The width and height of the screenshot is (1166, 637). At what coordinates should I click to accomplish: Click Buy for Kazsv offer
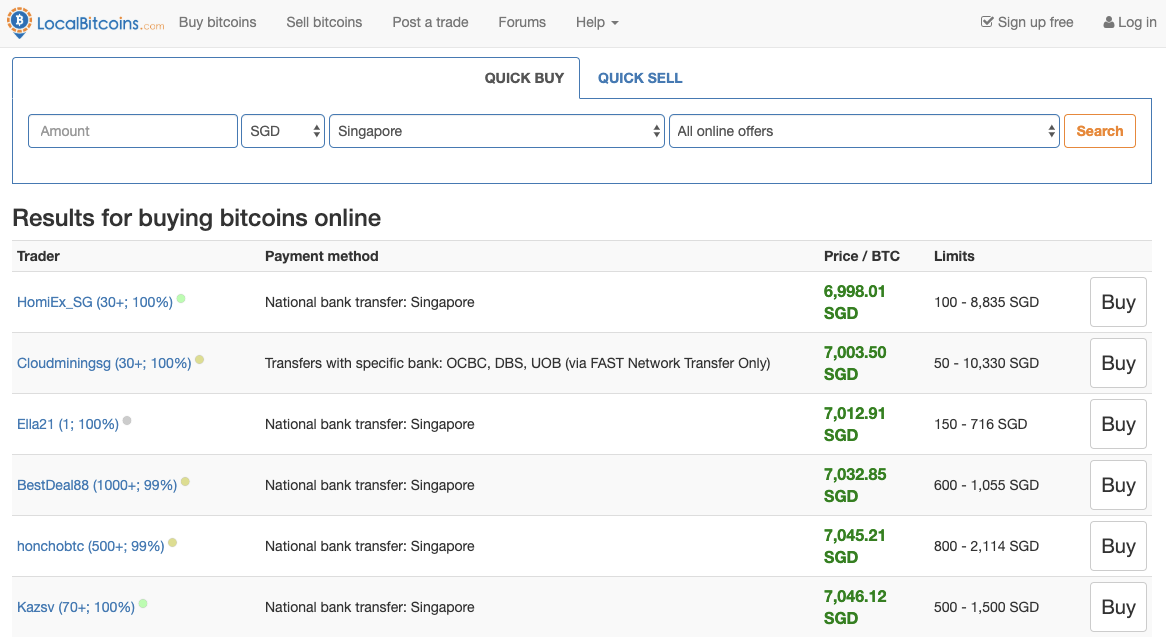tap(1118, 607)
